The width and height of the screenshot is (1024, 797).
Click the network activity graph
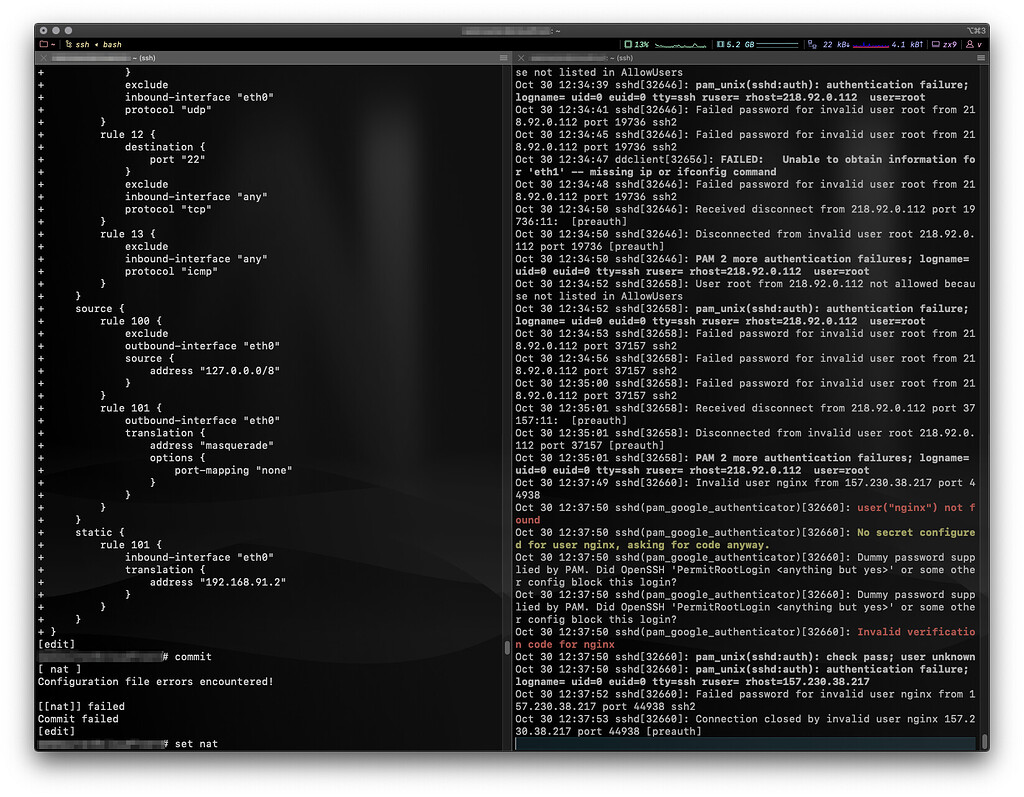870,45
